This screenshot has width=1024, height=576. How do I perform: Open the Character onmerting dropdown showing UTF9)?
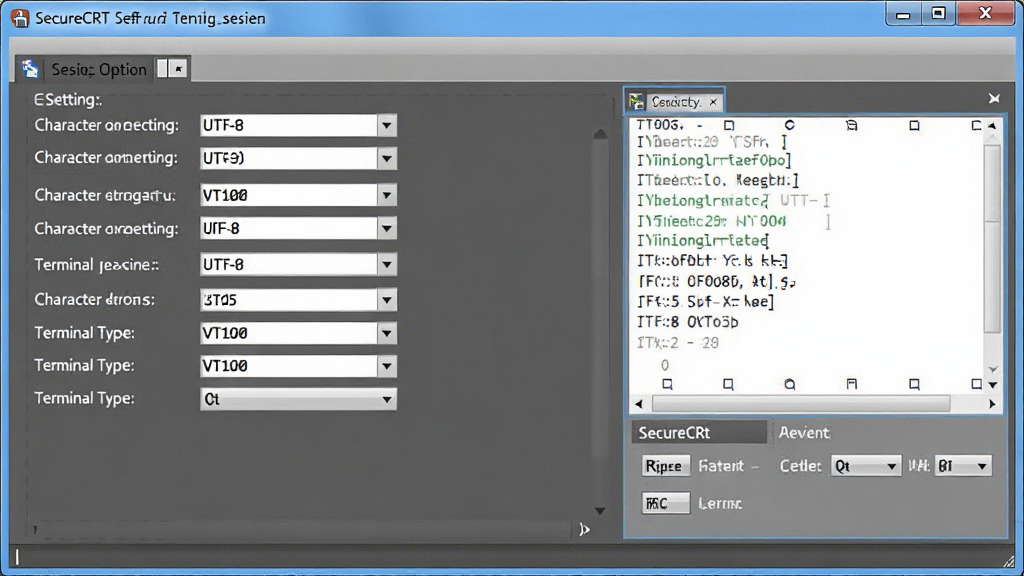coord(387,158)
